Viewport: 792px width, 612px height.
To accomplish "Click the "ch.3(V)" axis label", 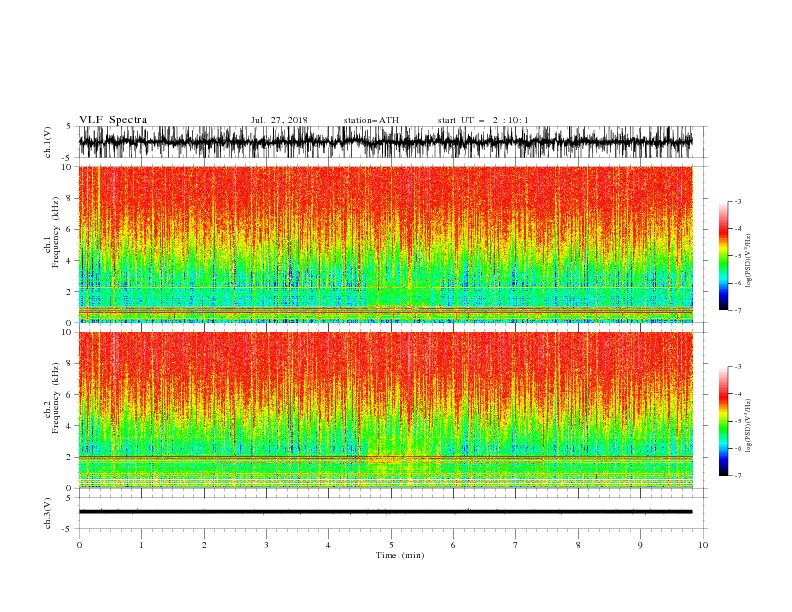I will pyautogui.click(x=48, y=513).
